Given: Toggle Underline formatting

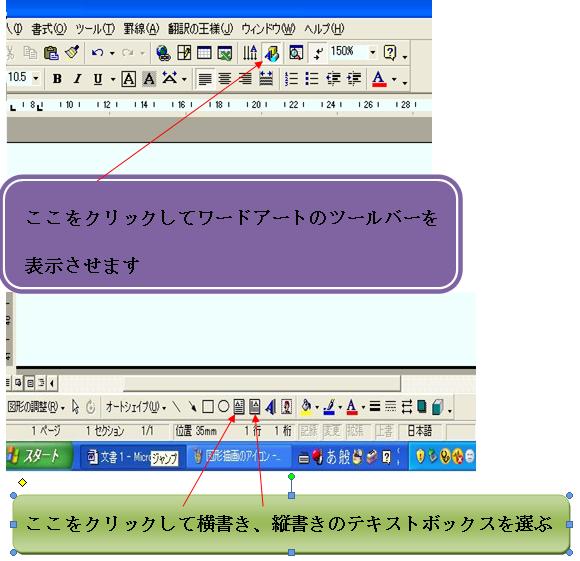Looking at the screenshot, I should [x=98, y=79].
